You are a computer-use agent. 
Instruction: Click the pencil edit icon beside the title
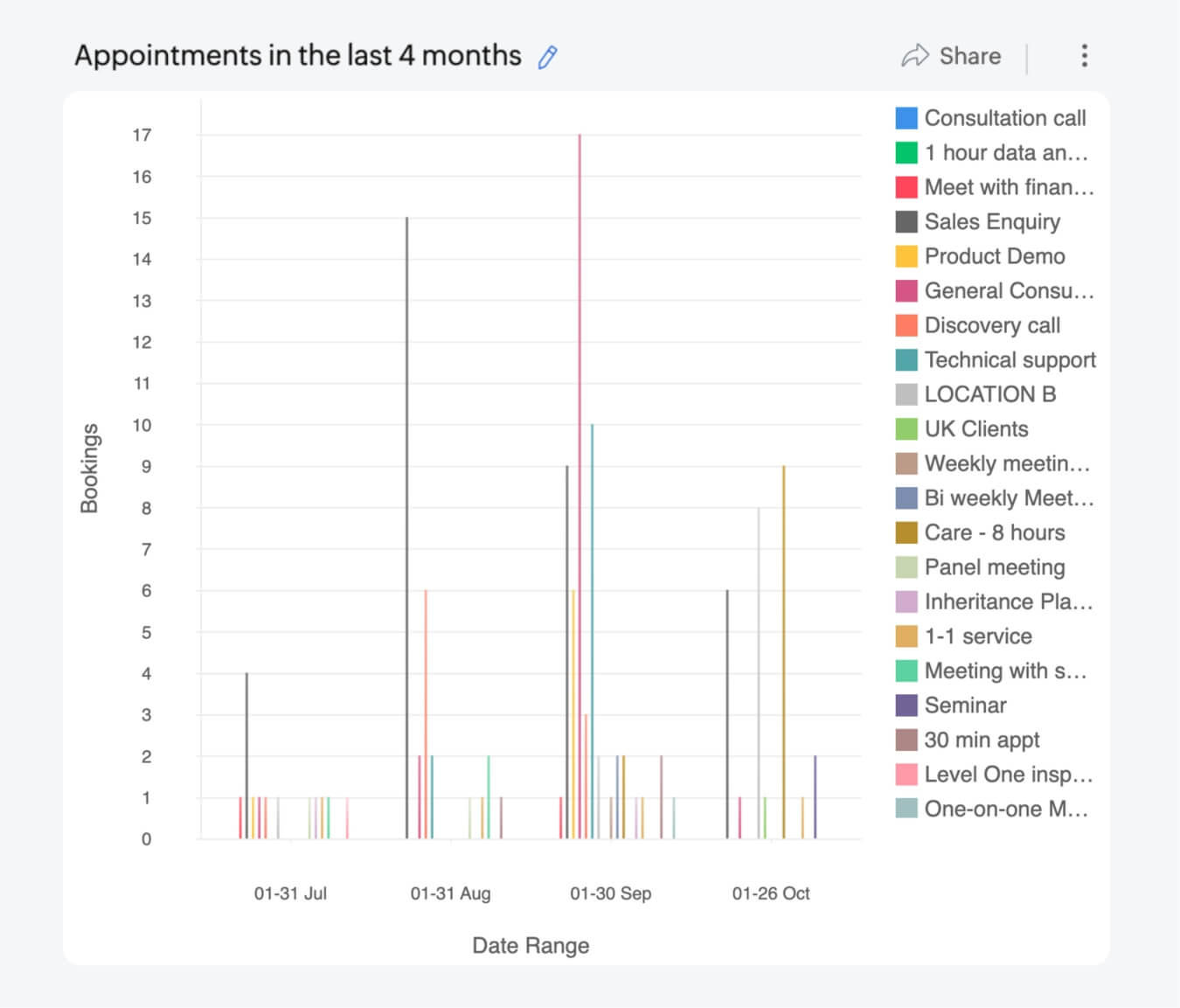547,58
